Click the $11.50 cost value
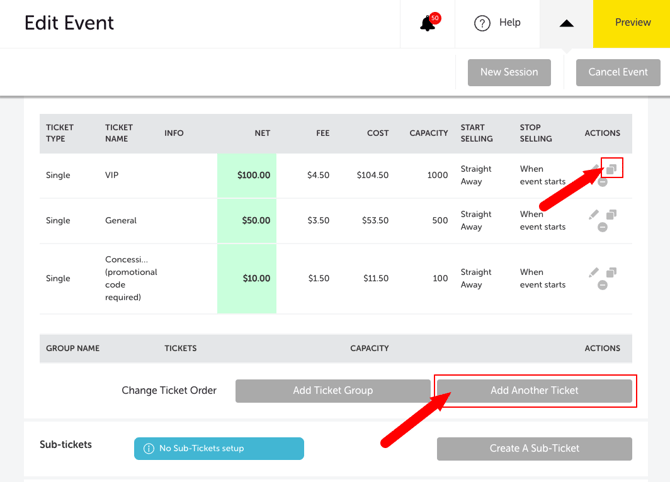 [376, 279]
